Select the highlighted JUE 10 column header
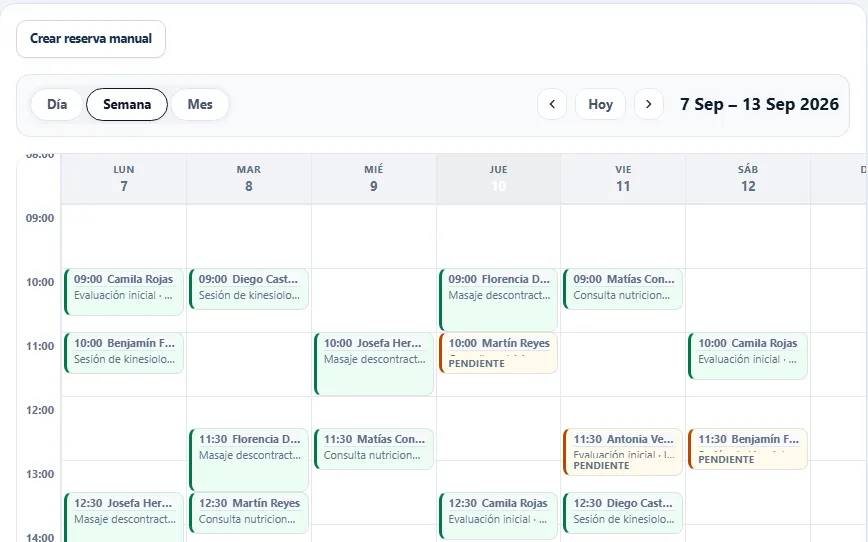 point(499,179)
